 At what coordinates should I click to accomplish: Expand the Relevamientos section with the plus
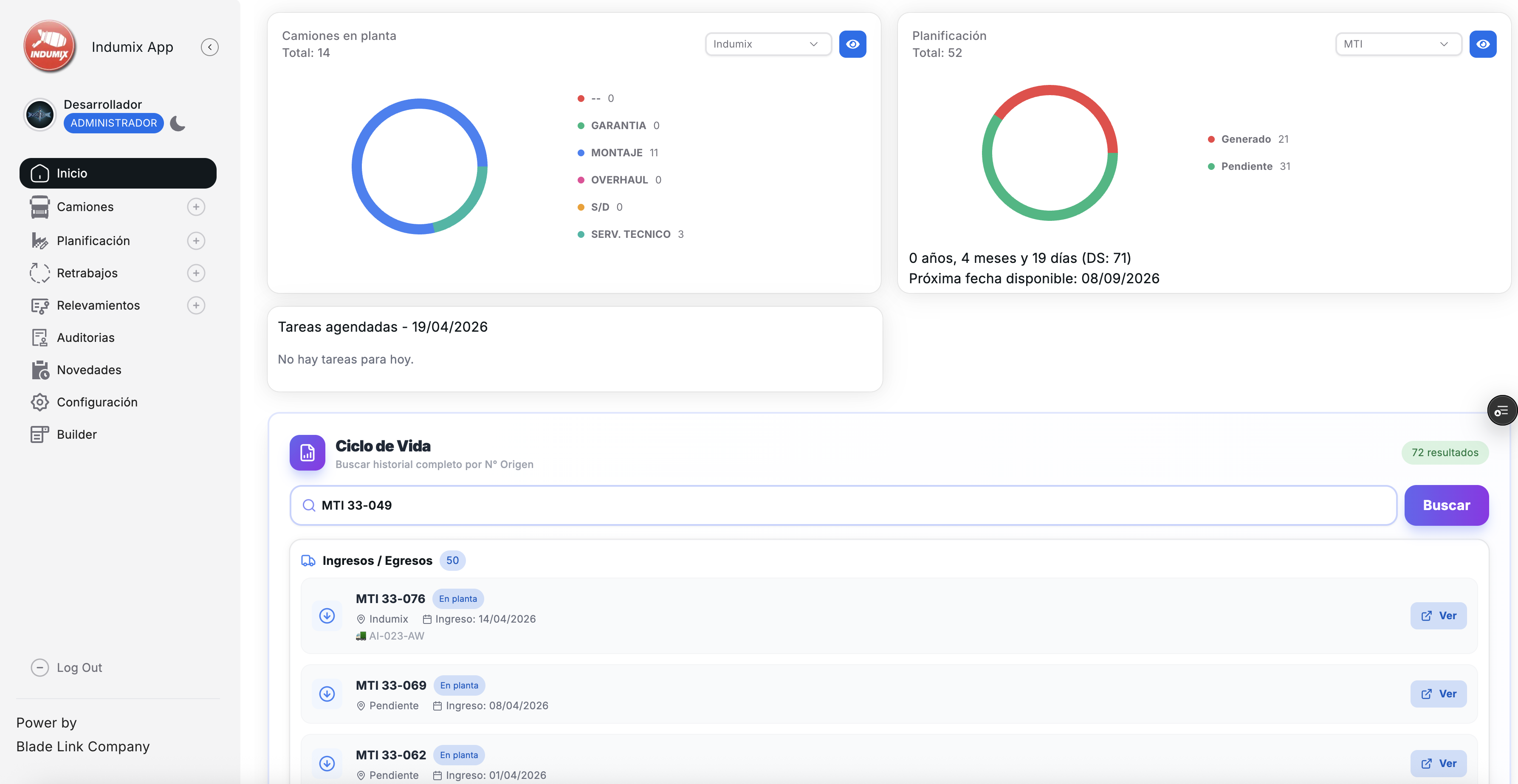(x=196, y=305)
